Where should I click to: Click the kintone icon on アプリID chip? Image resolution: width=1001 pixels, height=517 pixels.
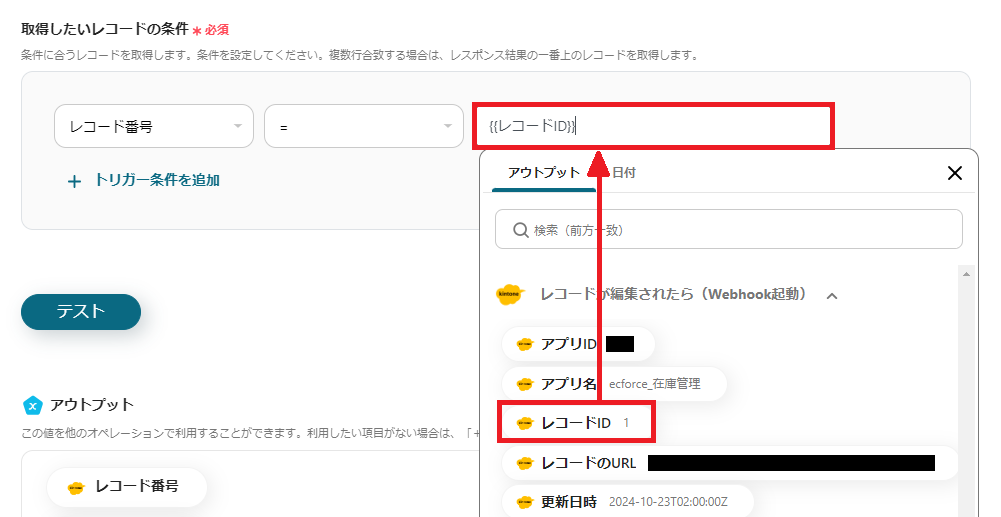pyautogui.click(x=525, y=345)
